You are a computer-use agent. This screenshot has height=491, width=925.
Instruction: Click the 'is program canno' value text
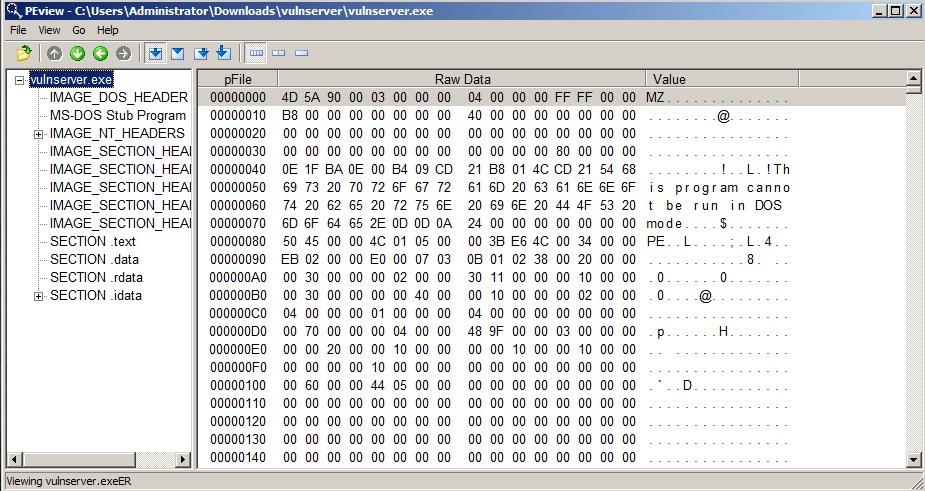tap(720, 188)
